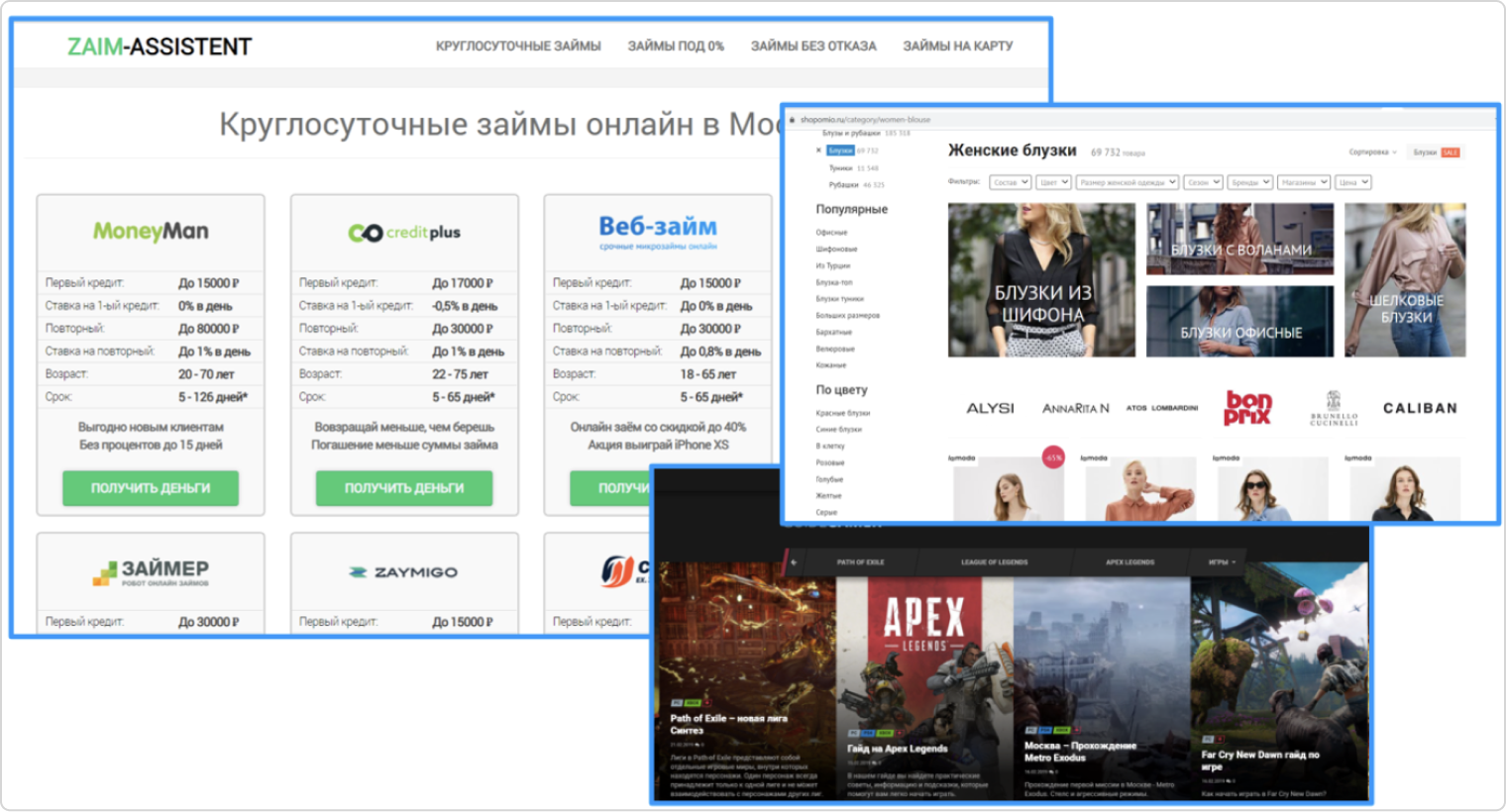This screenshot has height=812, width=1506.
Task: Select Рубашки subcategory in shop sidebar
Action: tap(843, 185)
